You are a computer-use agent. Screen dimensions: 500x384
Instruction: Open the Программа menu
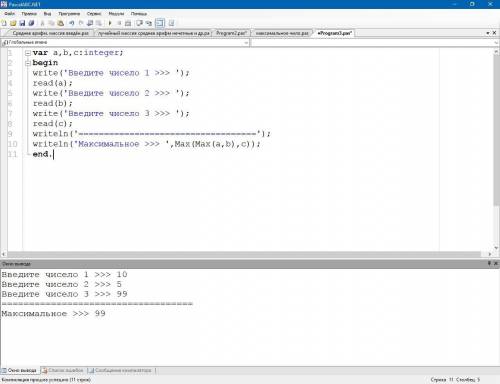click(x=69, y=14)
